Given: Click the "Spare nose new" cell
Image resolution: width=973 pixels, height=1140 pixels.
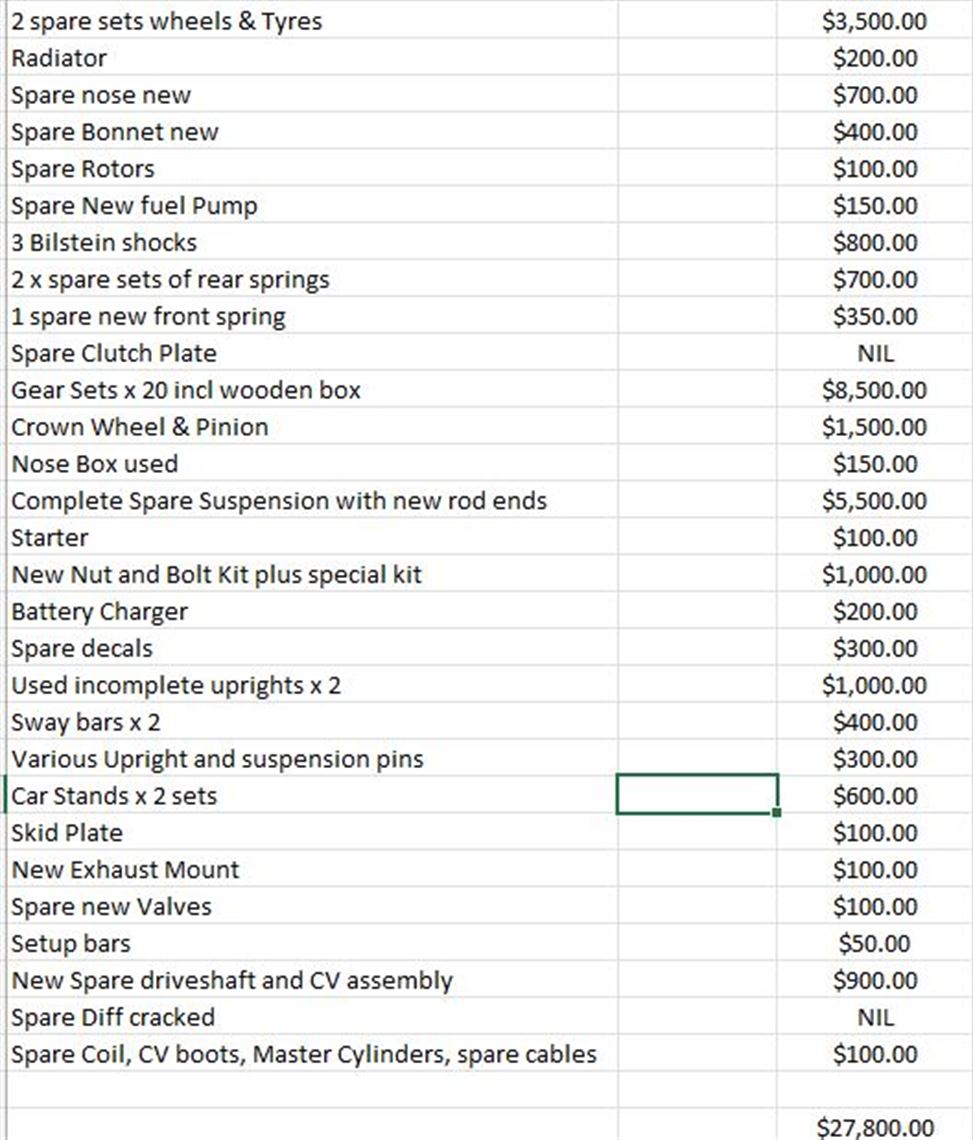Looking at the screenshot, I should [101, 95].
